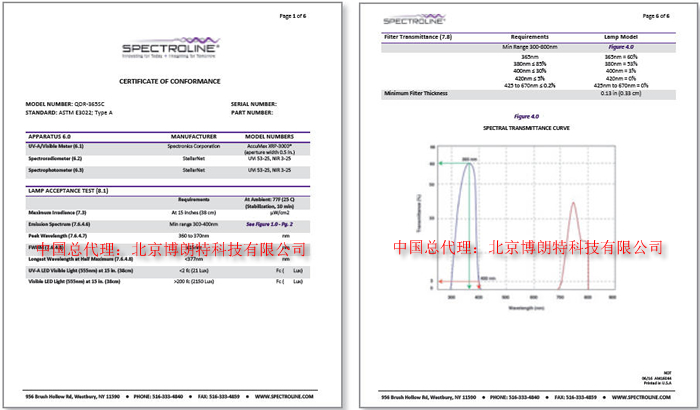Open WWW.SPECTROLINE.COM in the page 1 footer
Image resolution: width=700 pixels, height=410 pixels.
click(284, 397)
